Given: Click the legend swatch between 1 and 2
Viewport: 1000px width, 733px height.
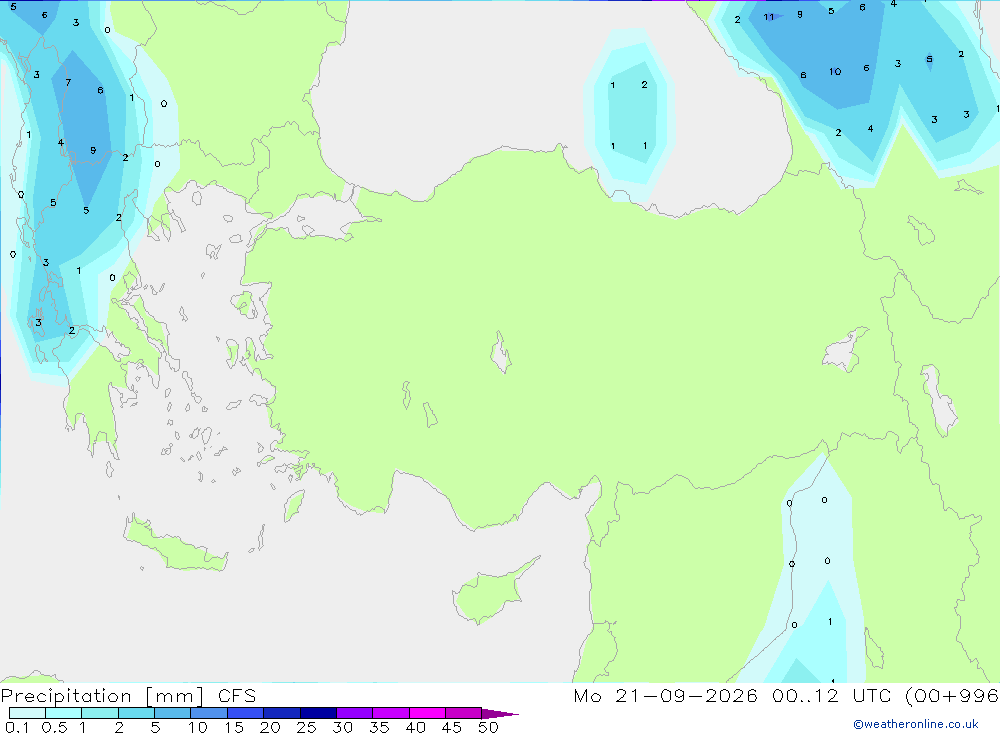Looking at the screenshot, I should tap(99, 713).
